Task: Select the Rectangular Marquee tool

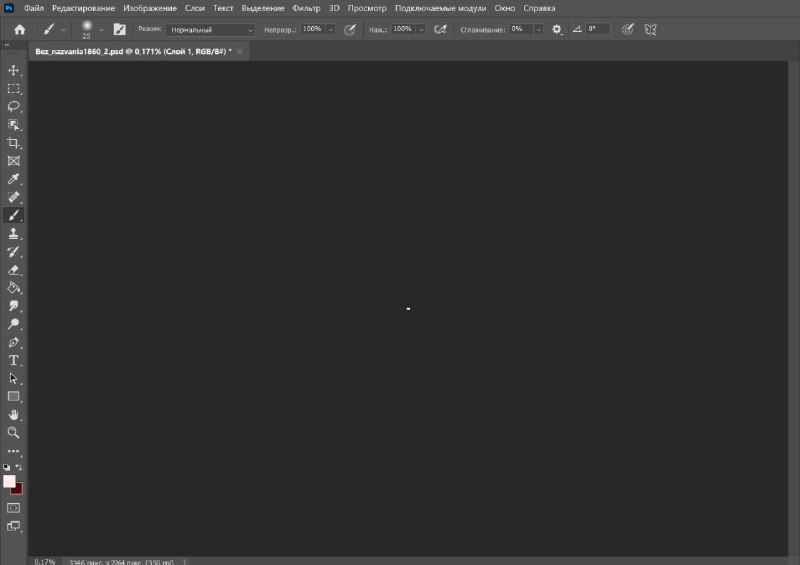Action: 14,88
